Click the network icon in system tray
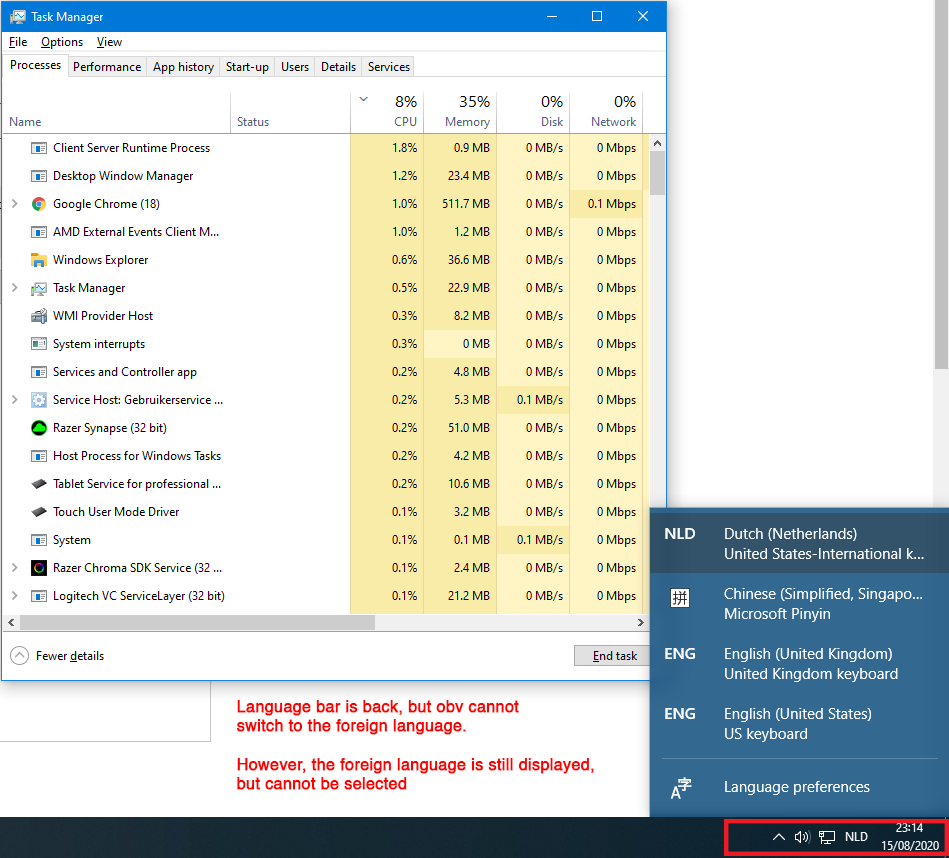Image resolution: width=949 pixels, height=858 pixels. coord(827,837)
